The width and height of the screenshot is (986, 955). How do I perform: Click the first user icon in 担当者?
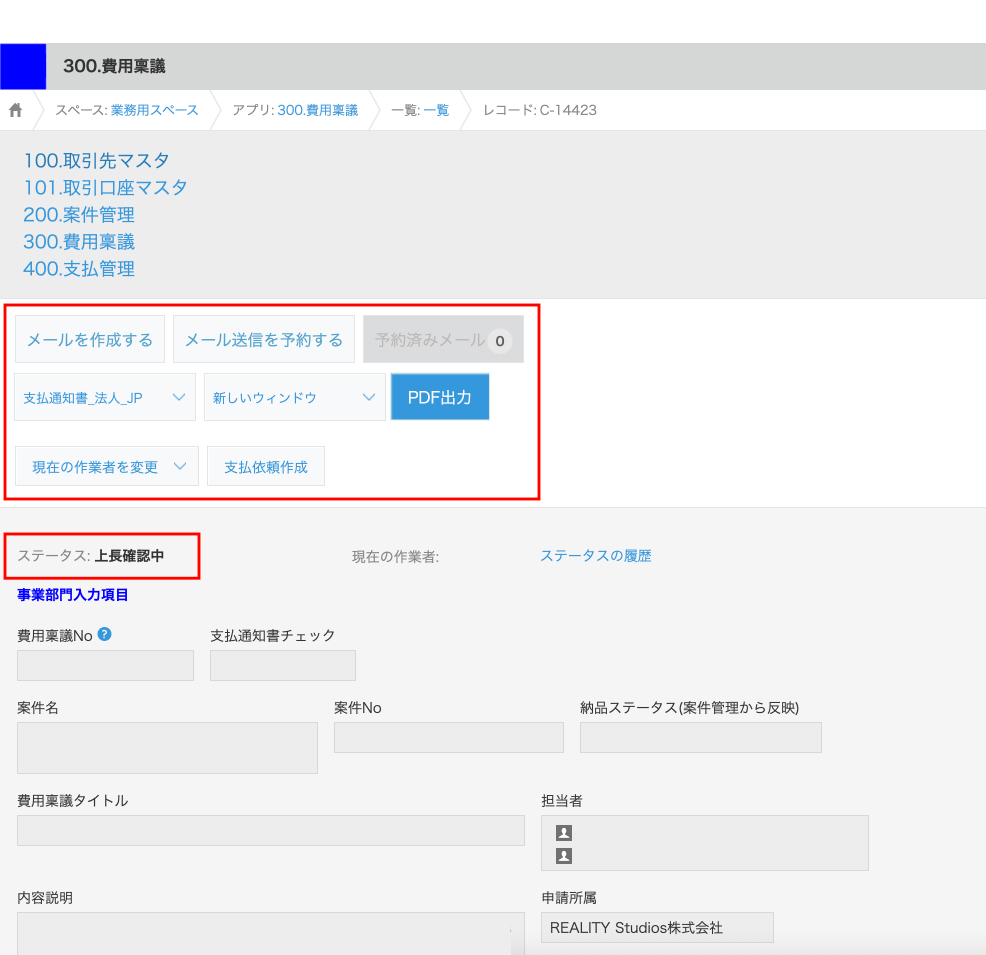[x=564, y=832]
